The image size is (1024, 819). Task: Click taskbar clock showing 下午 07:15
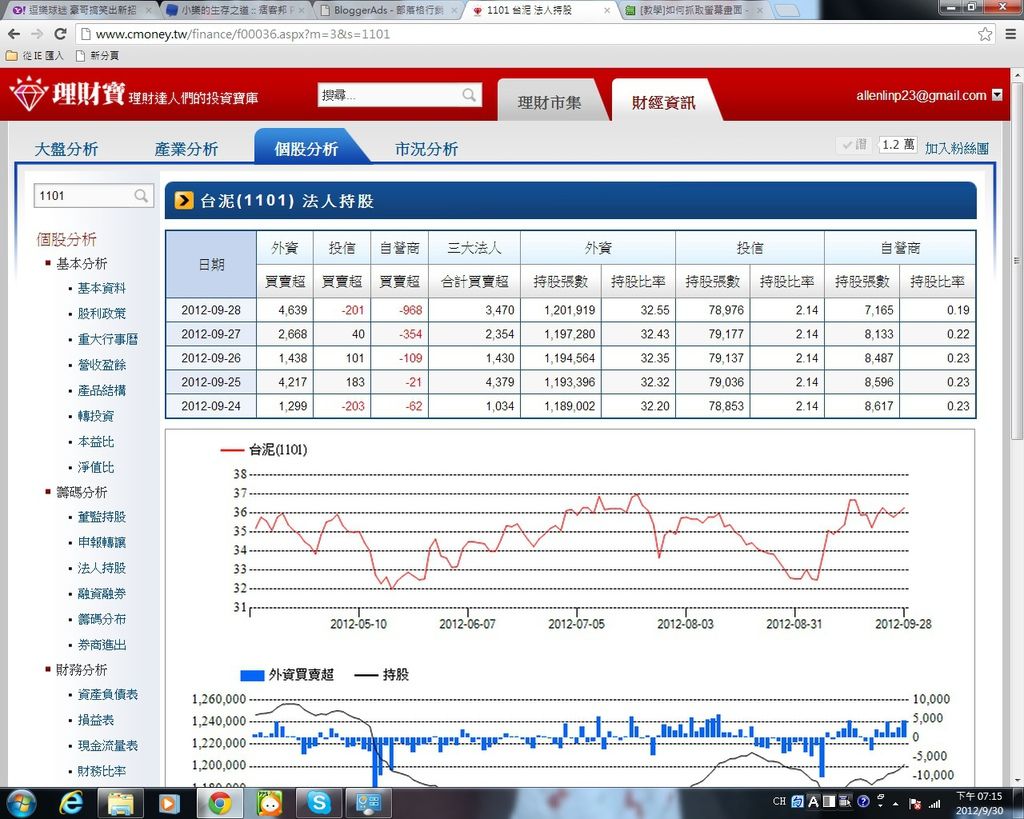(979, 803)
